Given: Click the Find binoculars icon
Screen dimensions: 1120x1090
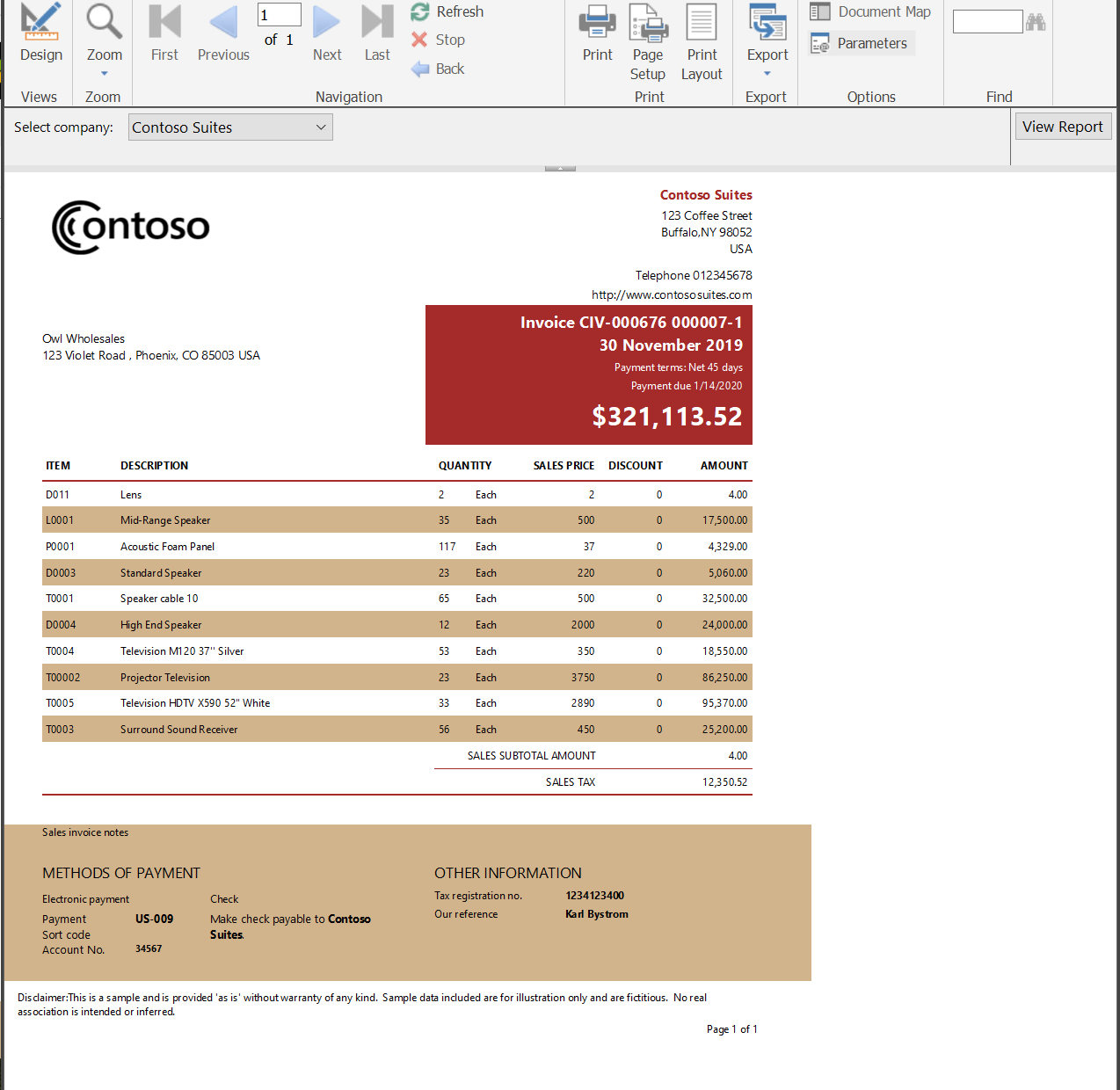Looking at the screenshot, I should pyautogui.click(x=1036, y=22).
